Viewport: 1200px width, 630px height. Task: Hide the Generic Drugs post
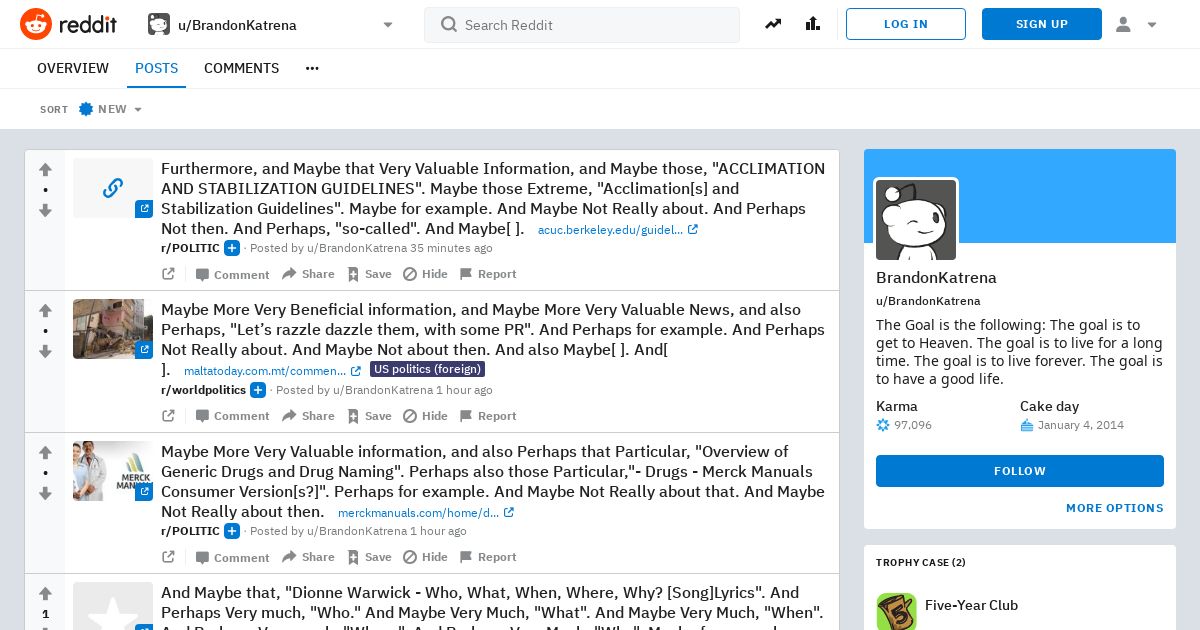point(425,557)
